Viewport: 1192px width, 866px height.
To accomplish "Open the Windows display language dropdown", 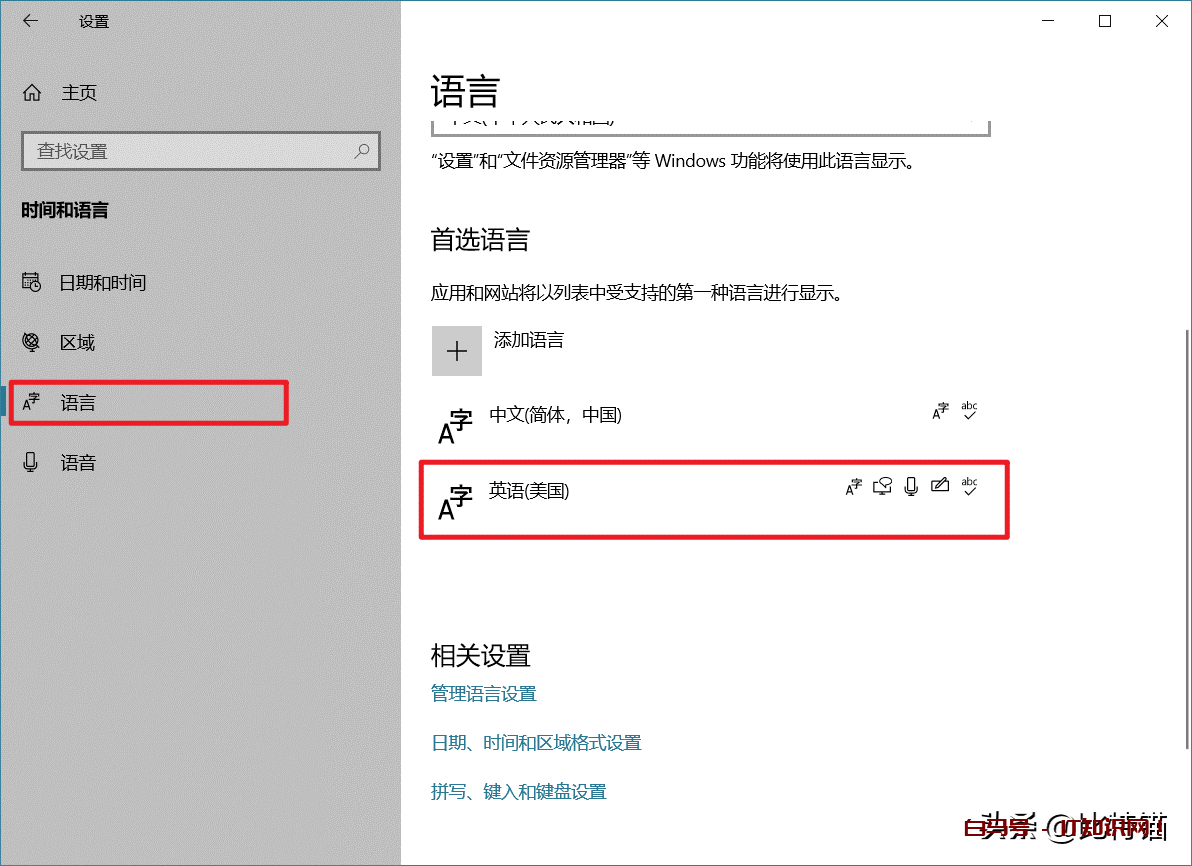I will [x=710, y=122].
